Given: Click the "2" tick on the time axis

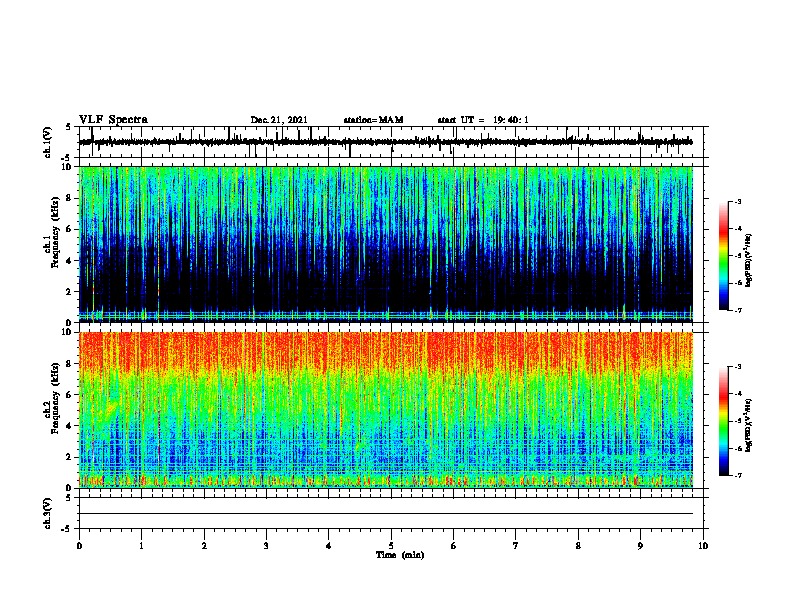Looking at the screenshot, I should 204,546.
